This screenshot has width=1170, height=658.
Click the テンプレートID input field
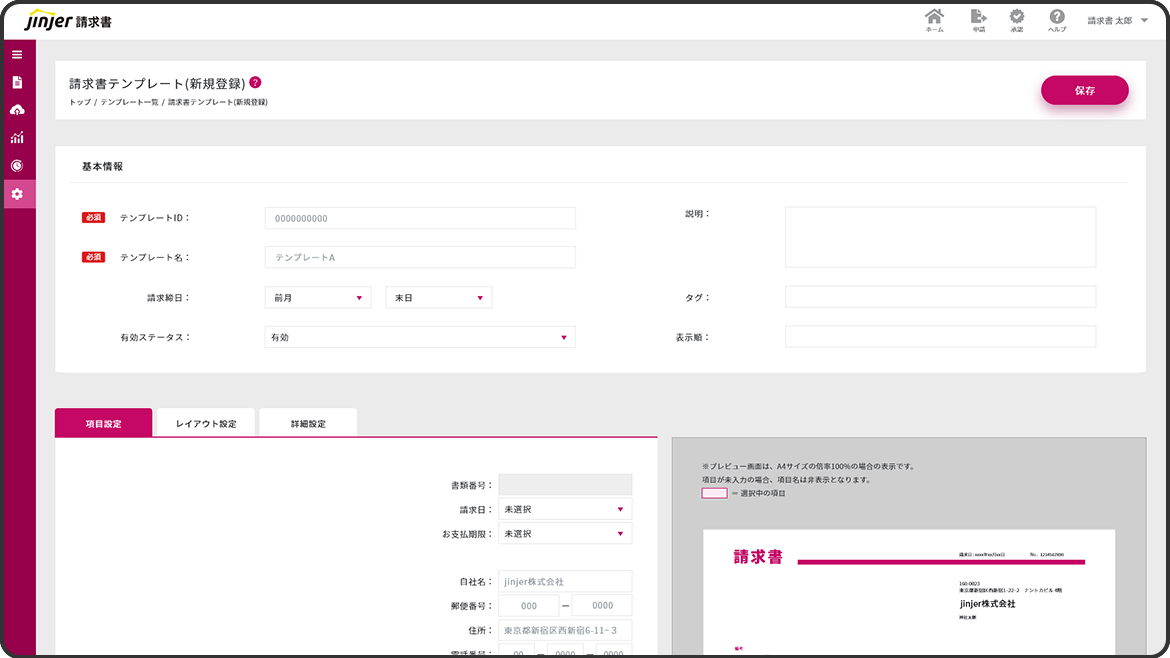pos(420,218)
